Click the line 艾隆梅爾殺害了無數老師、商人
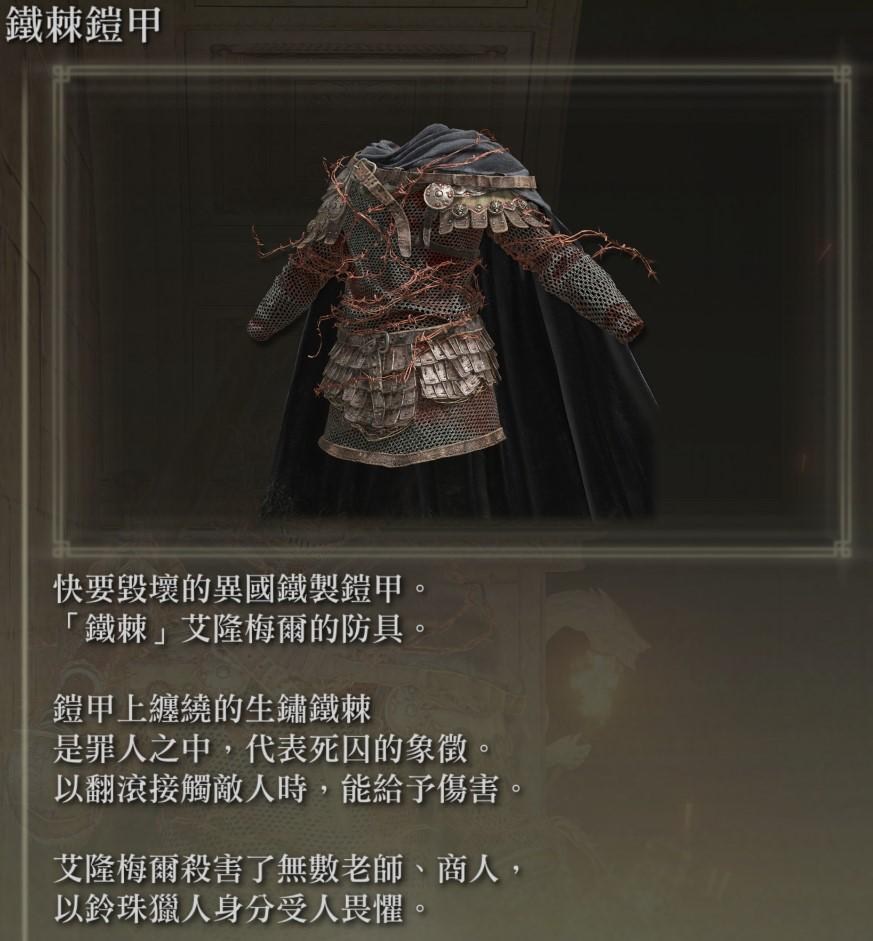 pyautogui.click(x=288, y=868)
